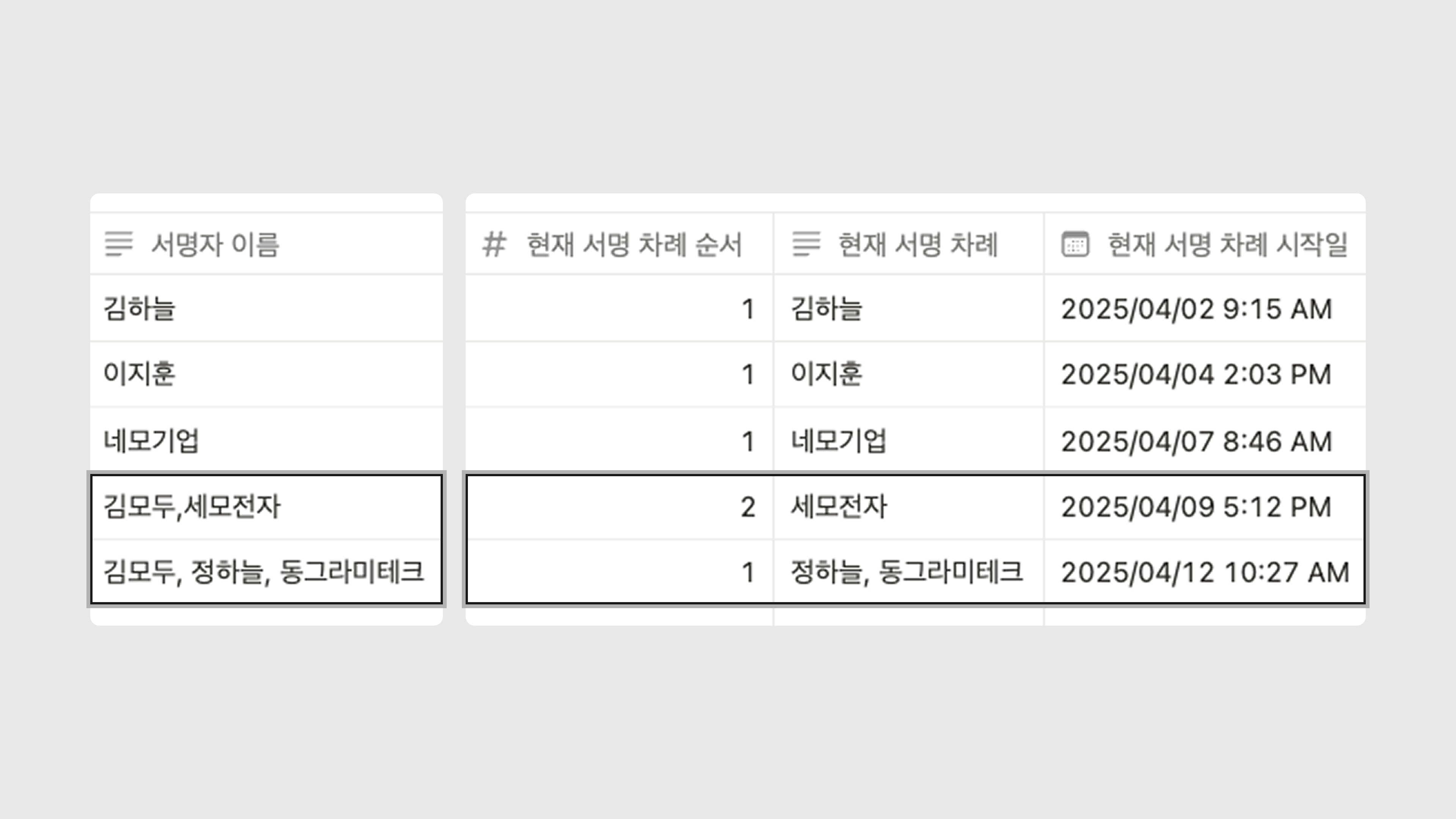The height and width of the screenshot is (819, 1456).
Task: Click the 김하늘 cell in 서명자 이름 column
Action: click(140, 309)
